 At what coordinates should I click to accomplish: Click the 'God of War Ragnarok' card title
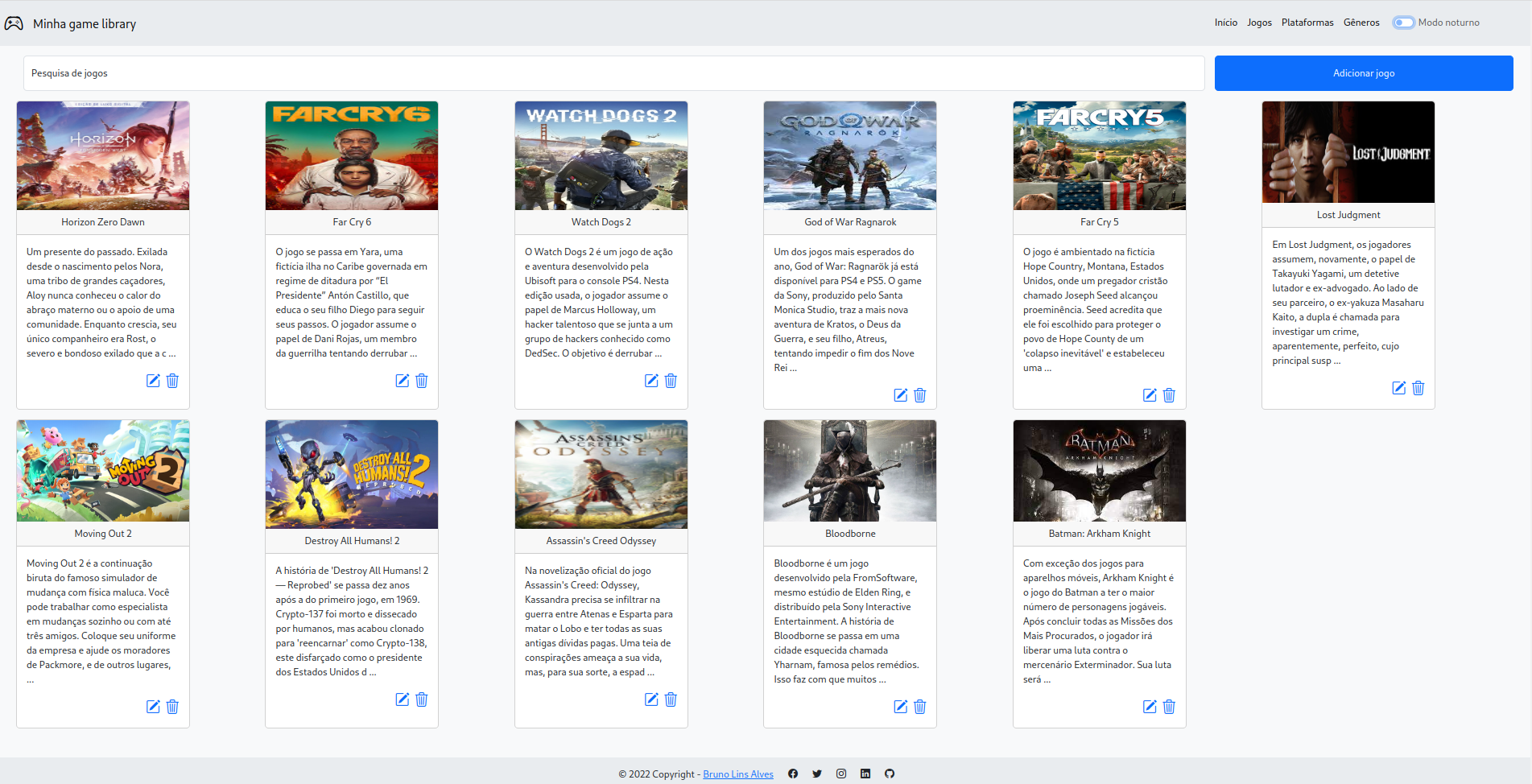tap(850, 222)
